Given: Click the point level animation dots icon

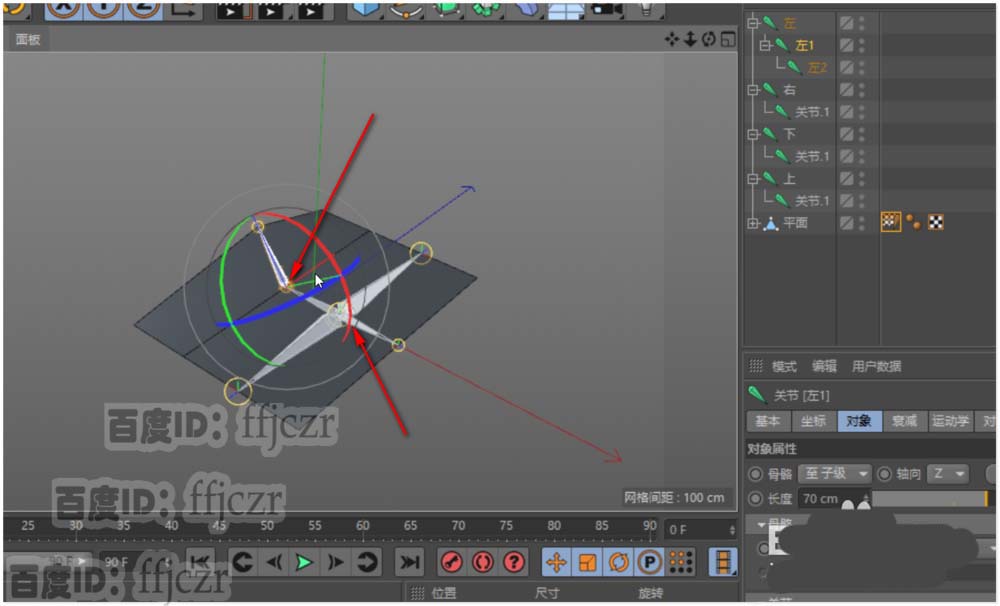Looking at the screenshot, I should pyautogui.click(x=680, y=563).
